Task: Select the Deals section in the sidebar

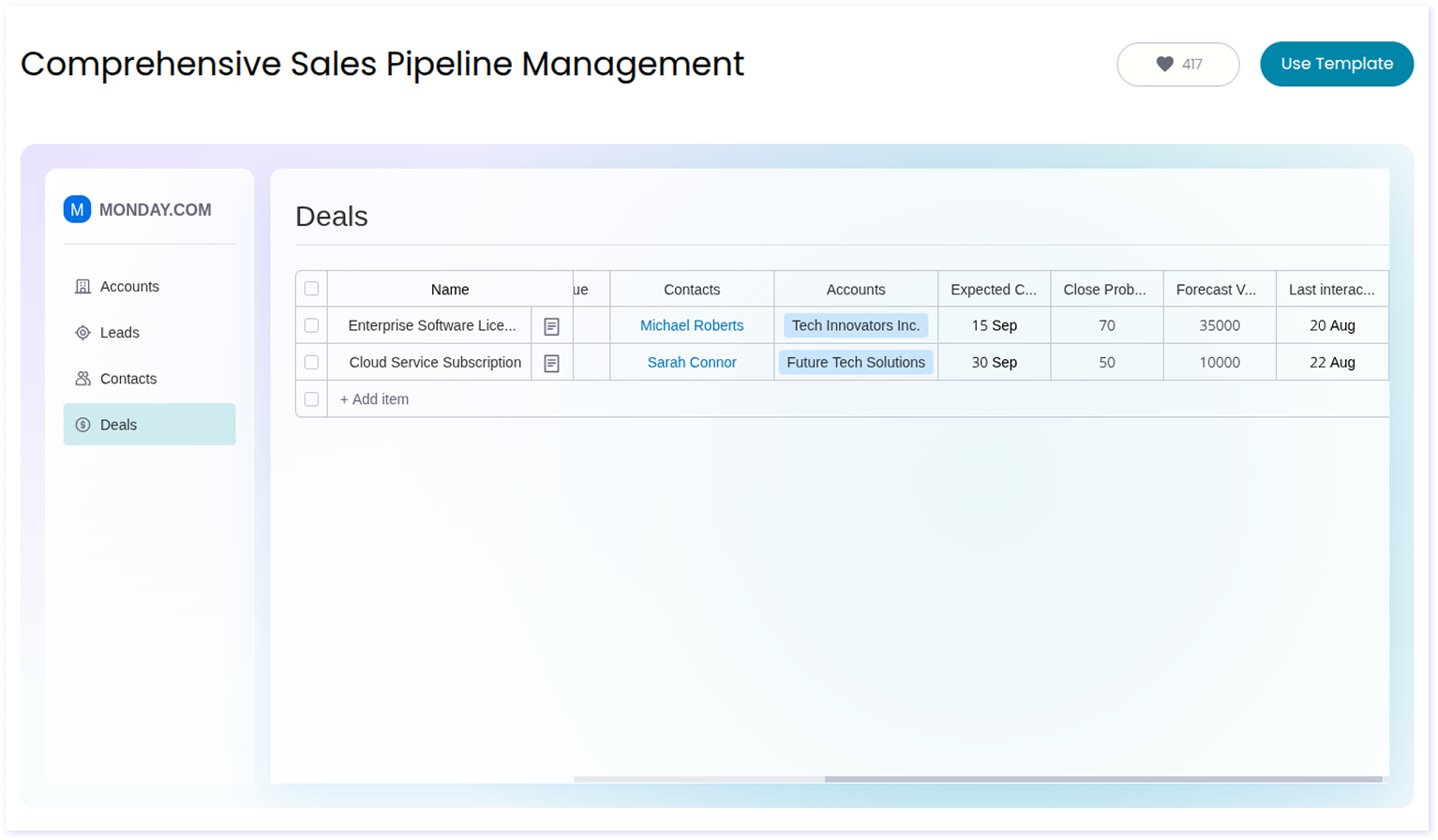Action: (x=149, y=425)
